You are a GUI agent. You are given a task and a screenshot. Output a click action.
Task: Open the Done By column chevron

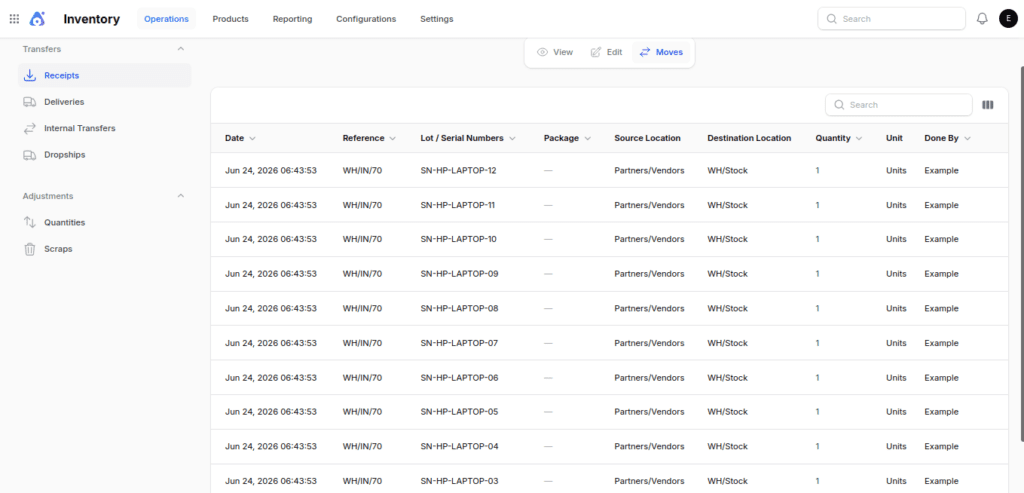coord(967,138)
